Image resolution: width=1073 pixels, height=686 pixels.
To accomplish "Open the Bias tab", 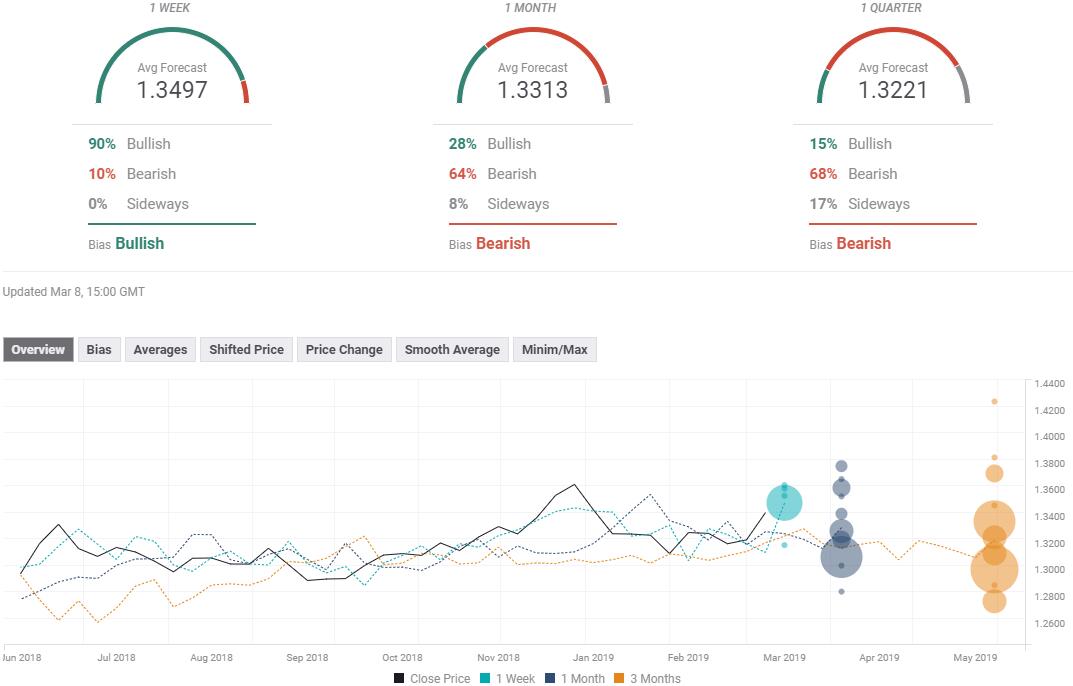I will coord(99,350).
